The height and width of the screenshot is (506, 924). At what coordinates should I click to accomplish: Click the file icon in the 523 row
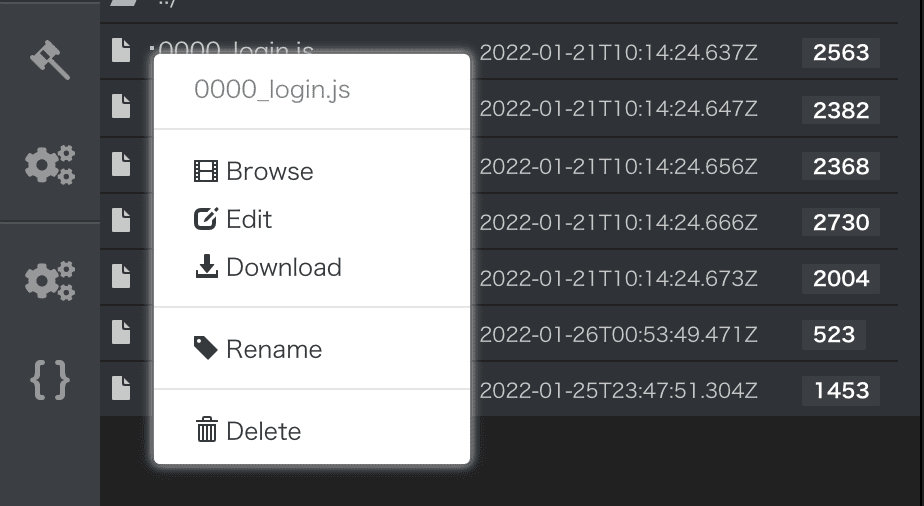click(121, 332)
